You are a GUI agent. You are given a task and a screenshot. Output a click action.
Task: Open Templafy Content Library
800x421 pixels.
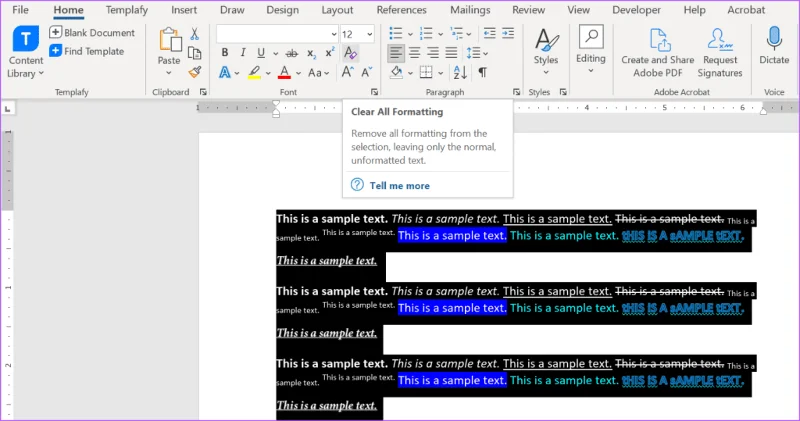[x=26, y=52]
